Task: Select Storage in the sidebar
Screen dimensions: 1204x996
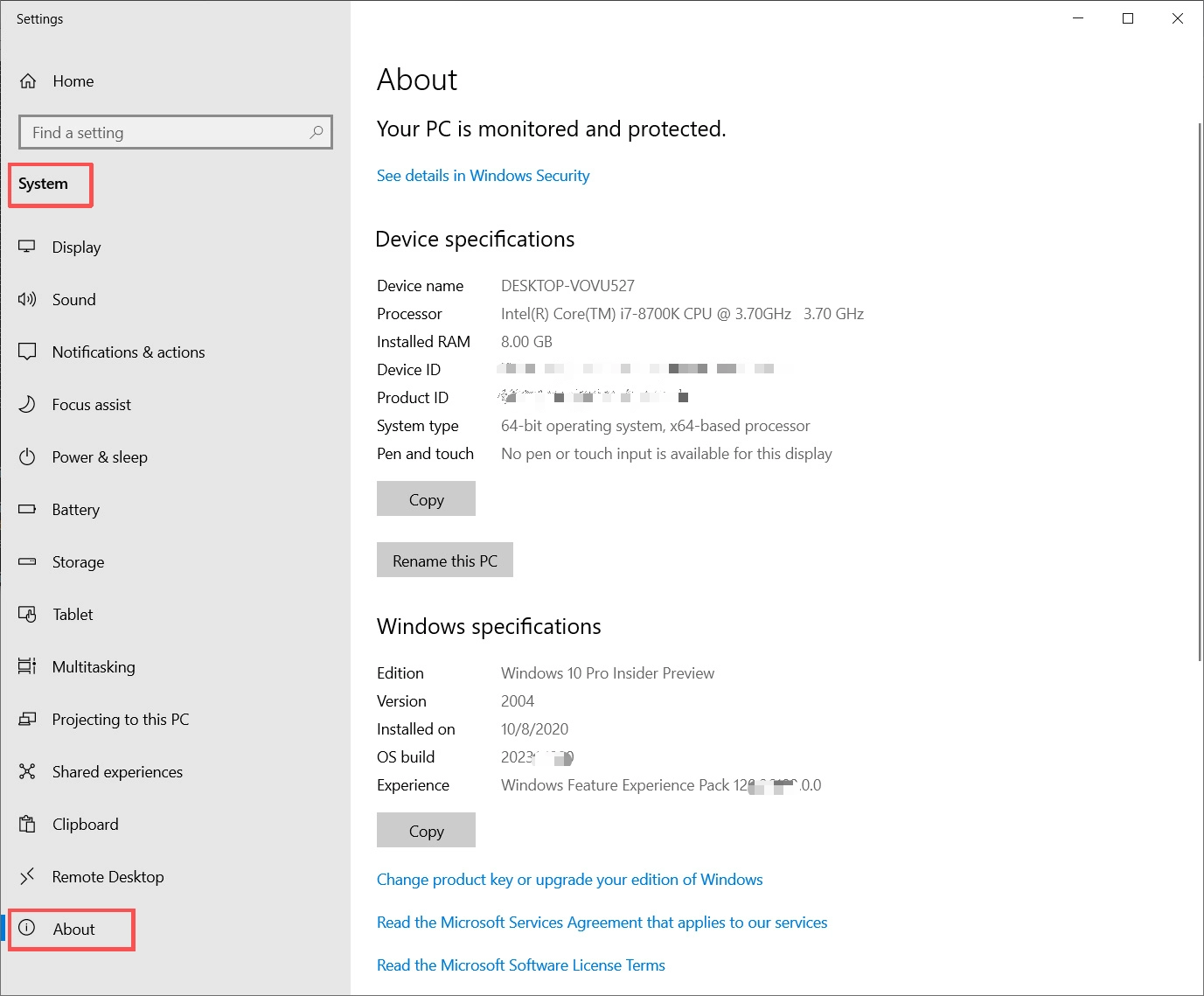Action: 175,562
